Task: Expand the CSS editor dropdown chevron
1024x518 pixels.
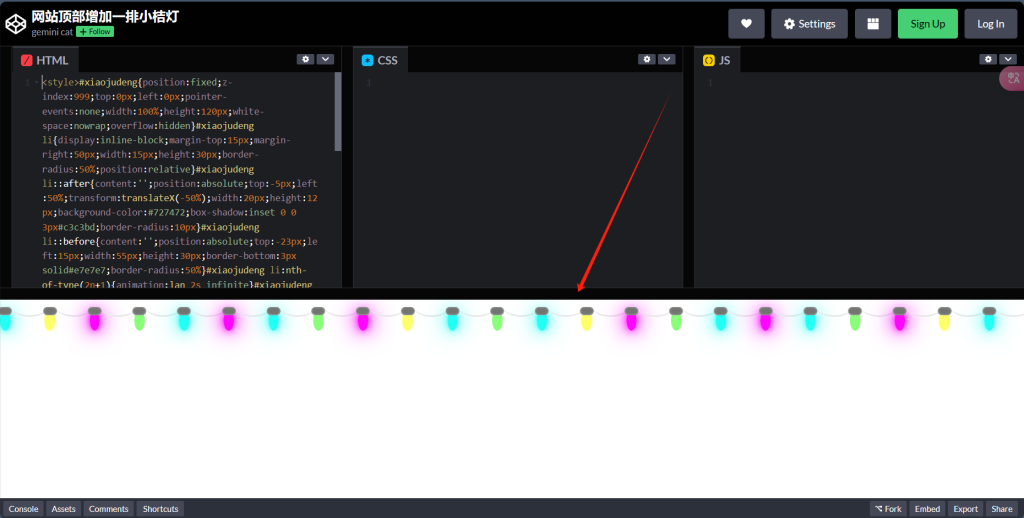Action: pos(667,59)
